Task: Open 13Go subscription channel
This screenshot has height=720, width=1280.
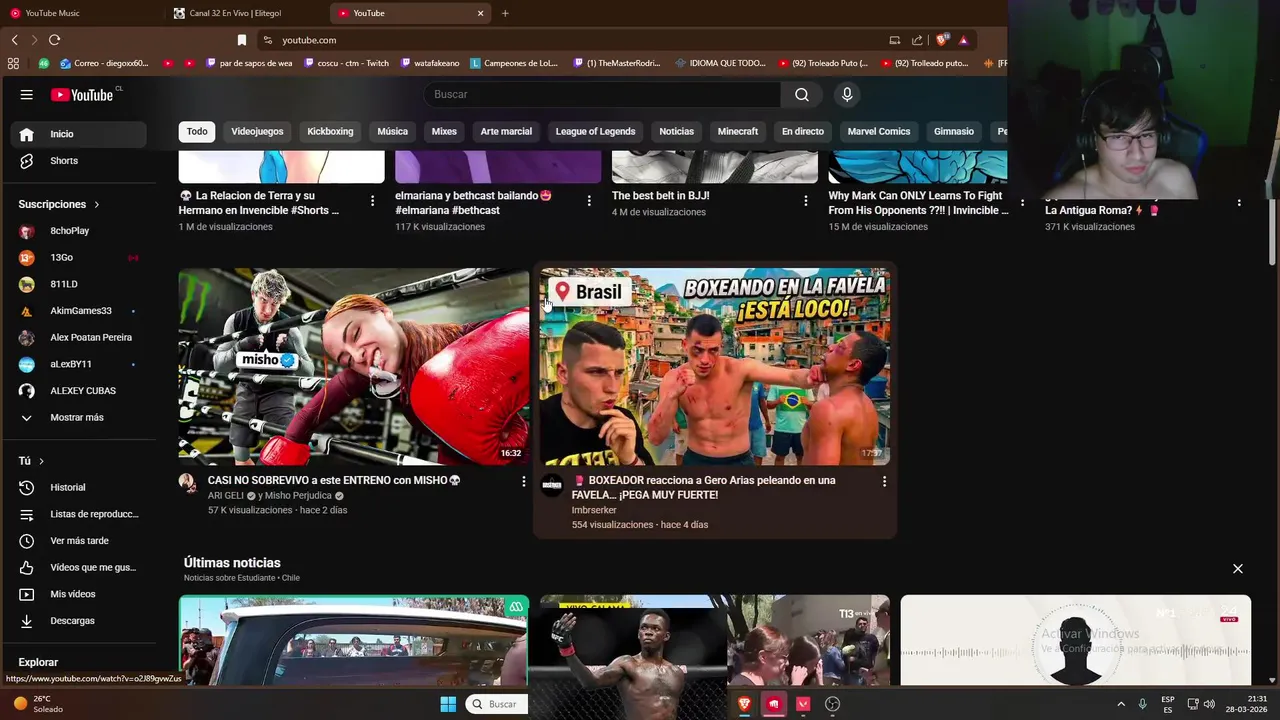Action: [78, 257]
